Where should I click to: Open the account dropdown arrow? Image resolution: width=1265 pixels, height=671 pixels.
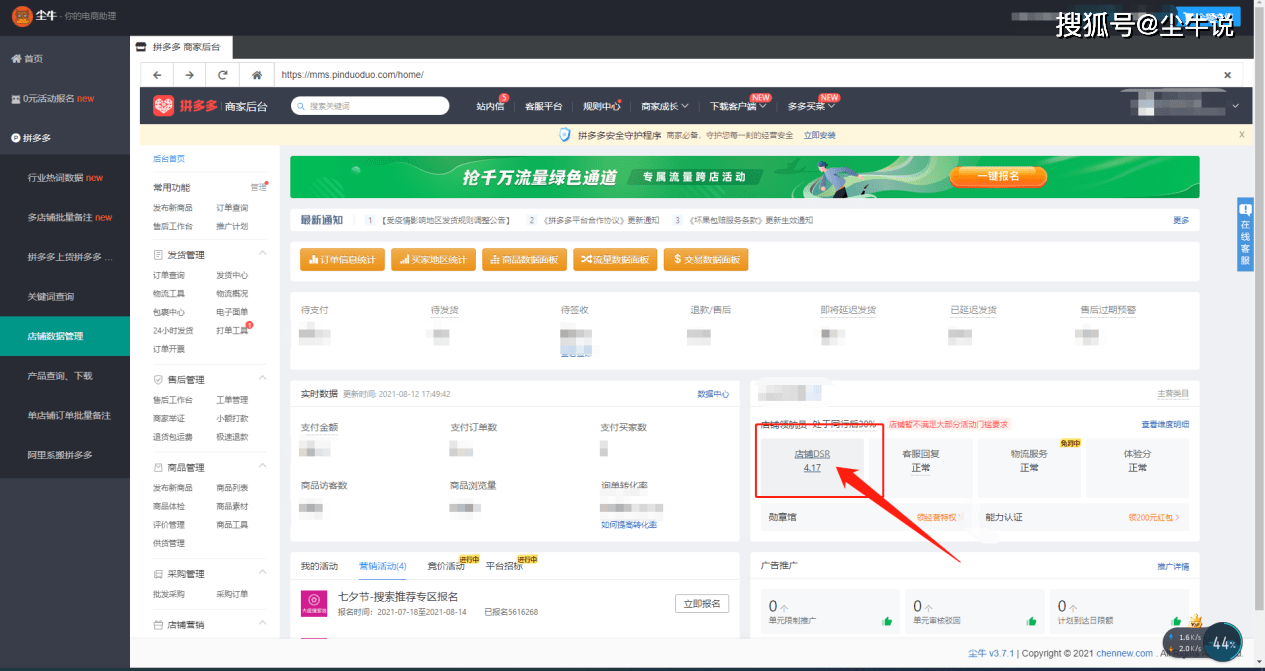(x=1236, y=106)
